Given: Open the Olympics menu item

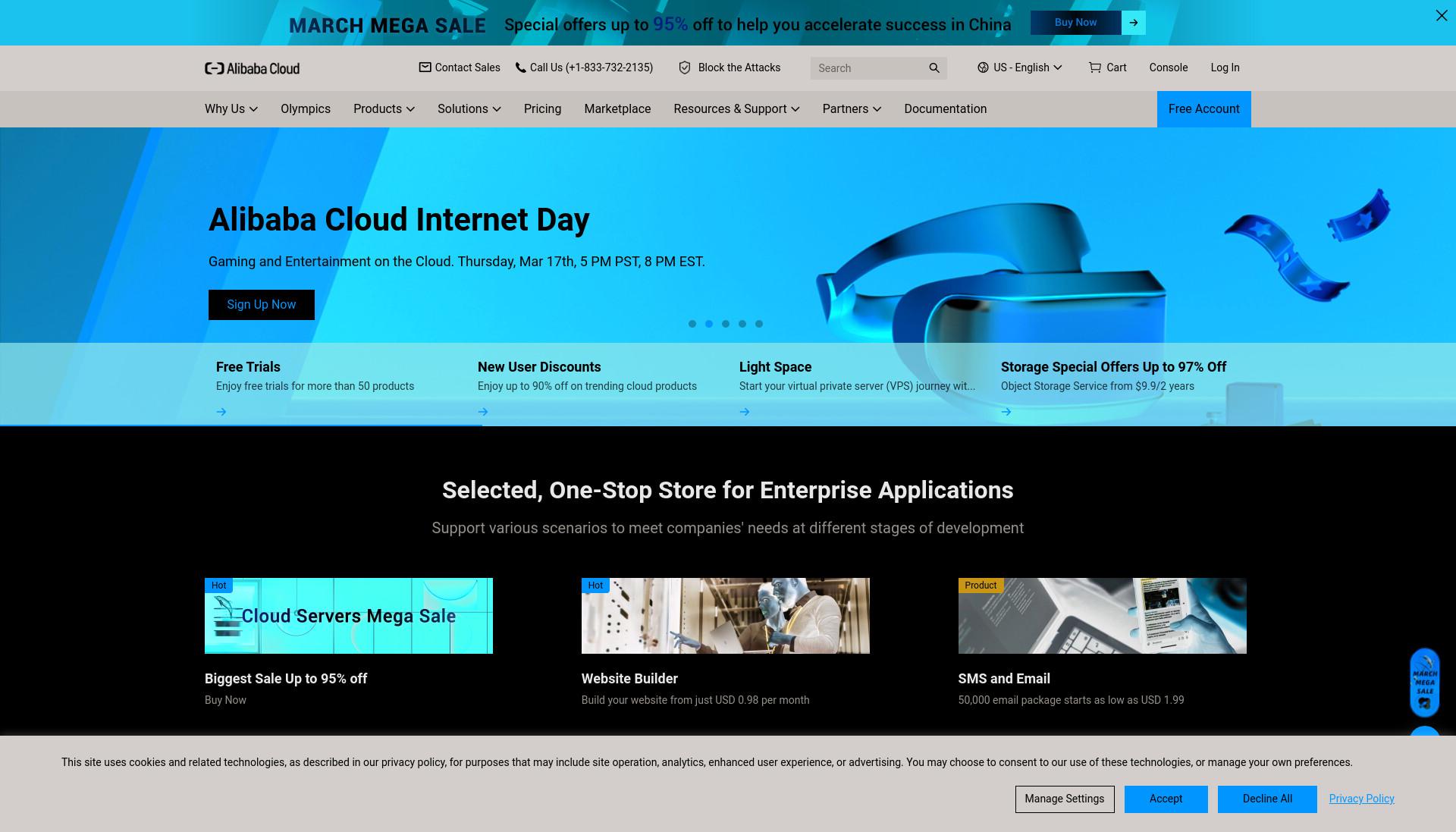Looking at the screenshot, I should click(306, 109).
